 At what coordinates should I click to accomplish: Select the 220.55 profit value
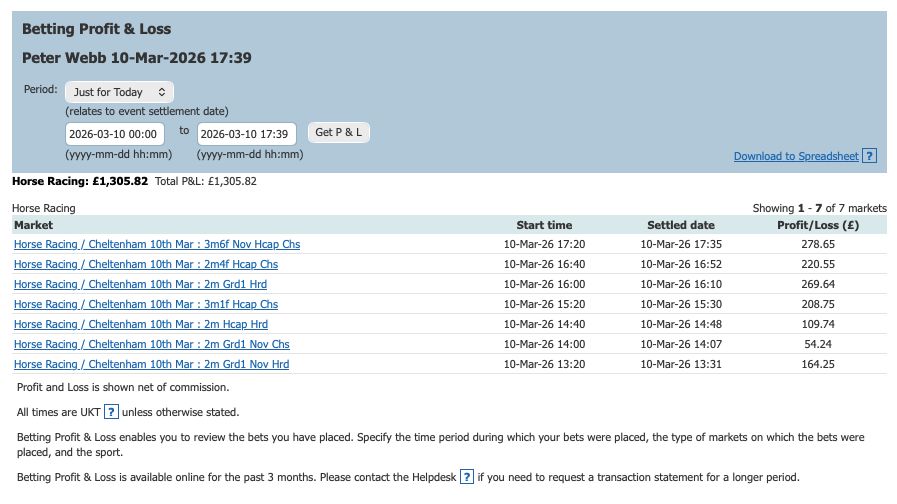(818, 264)
